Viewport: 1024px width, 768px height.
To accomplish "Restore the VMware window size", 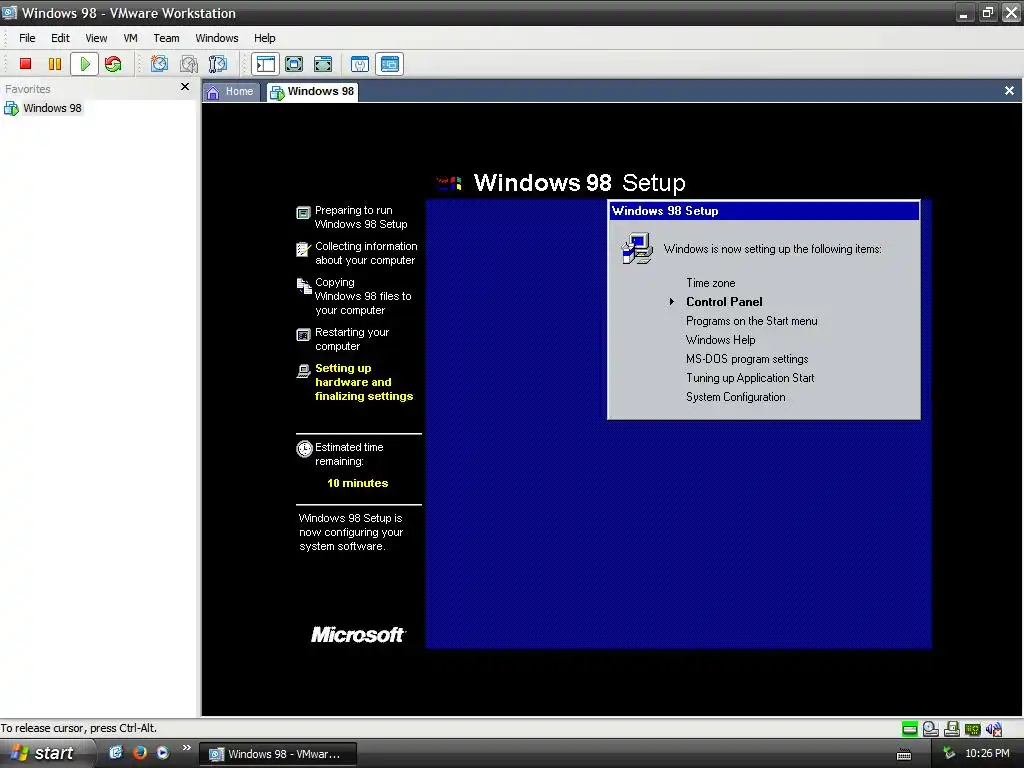I will point(987,12).
